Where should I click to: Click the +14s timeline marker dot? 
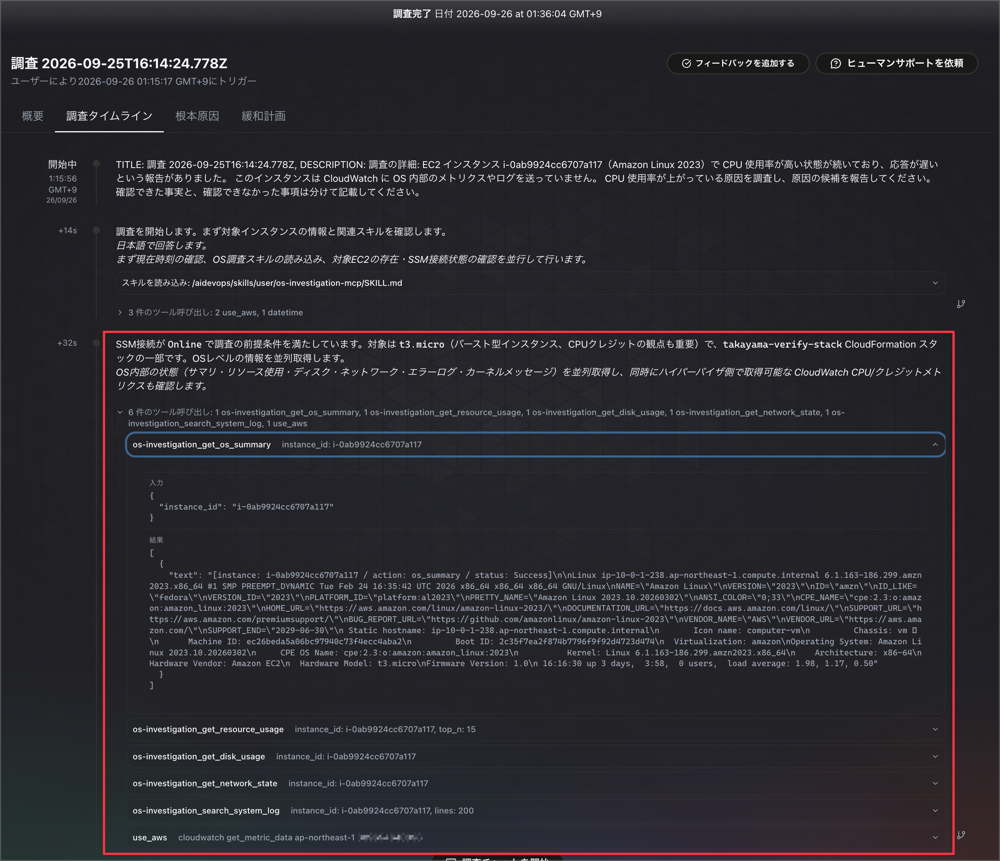(96, 230)
